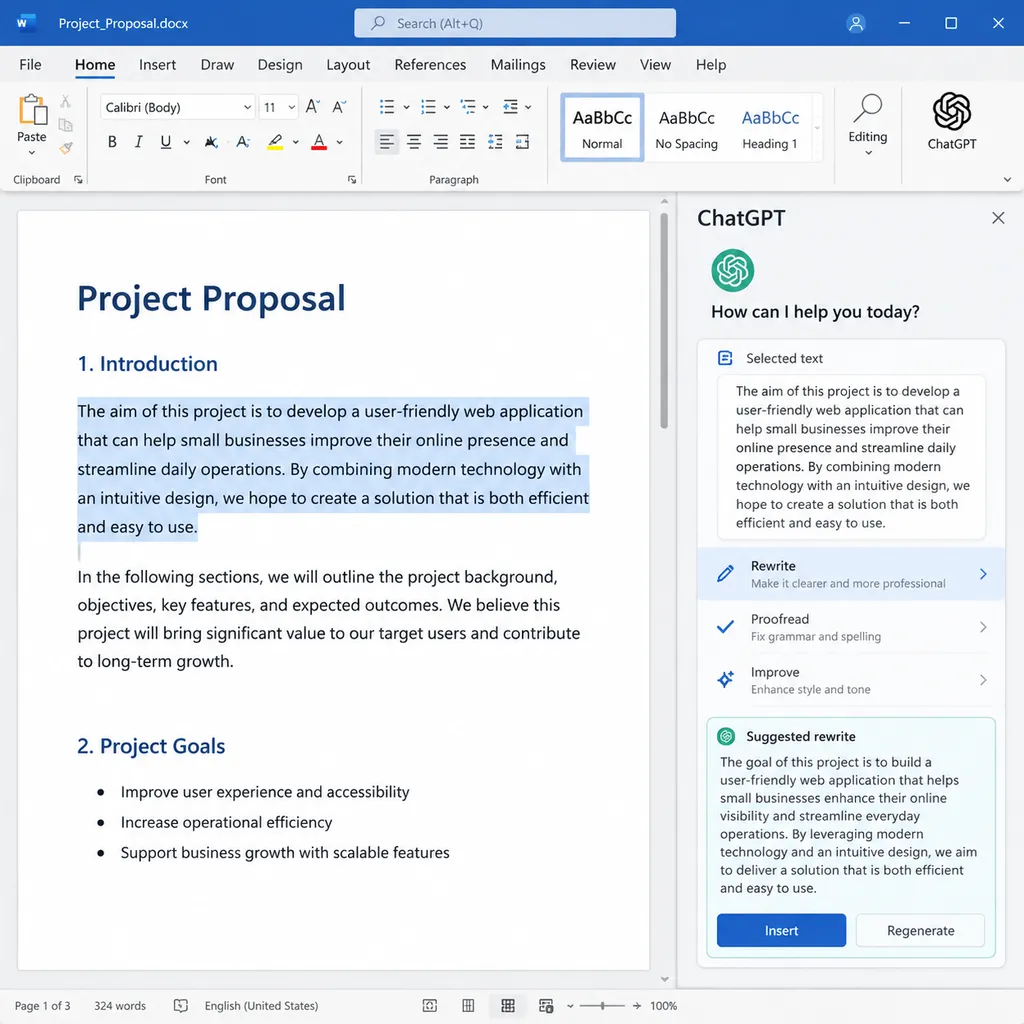This screenshot has width=1024, height=1024.
Task: Click the Regenerate button
Action: click(920, 931)
